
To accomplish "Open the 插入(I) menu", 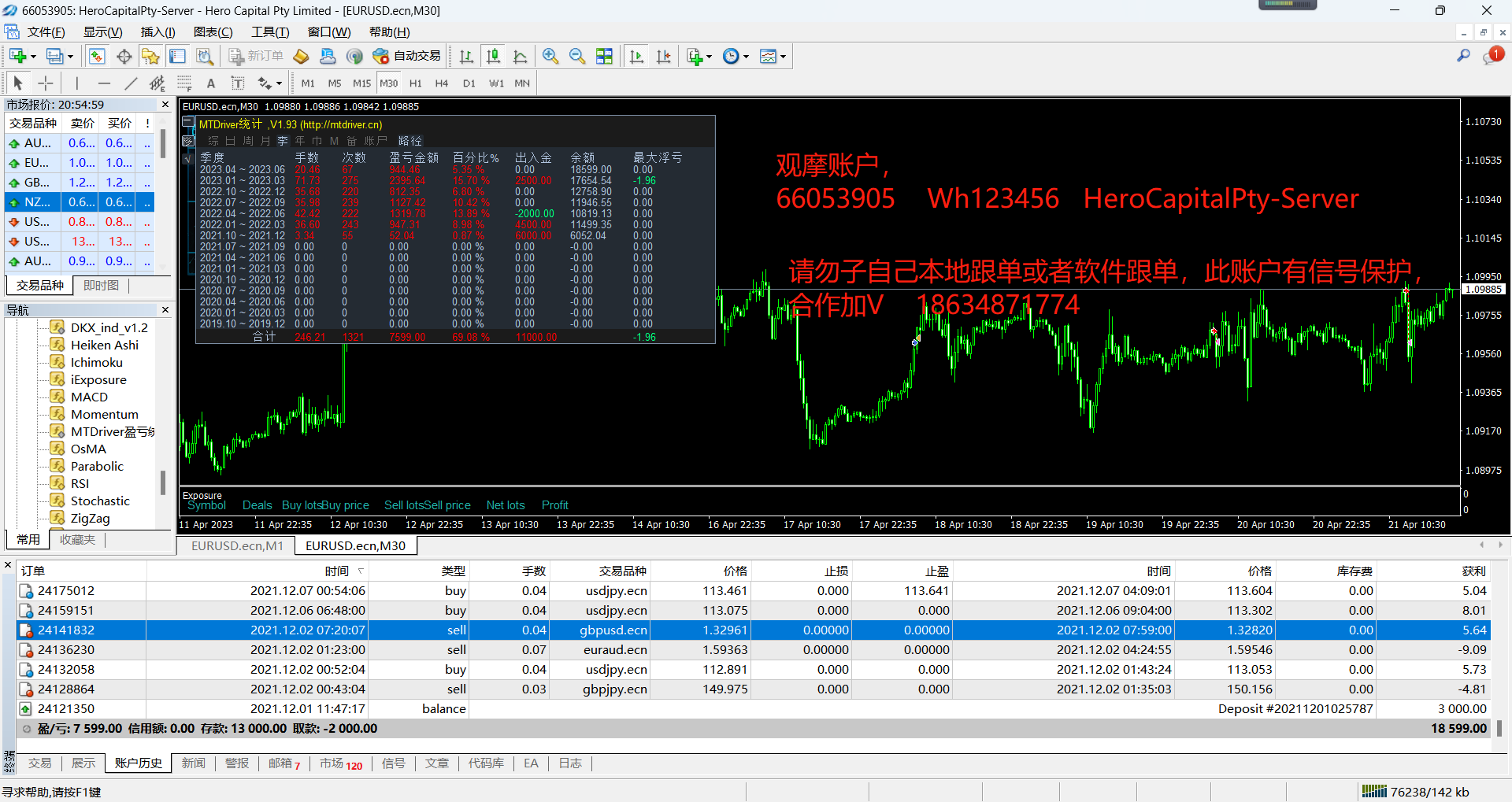I will tap(157, 32).
